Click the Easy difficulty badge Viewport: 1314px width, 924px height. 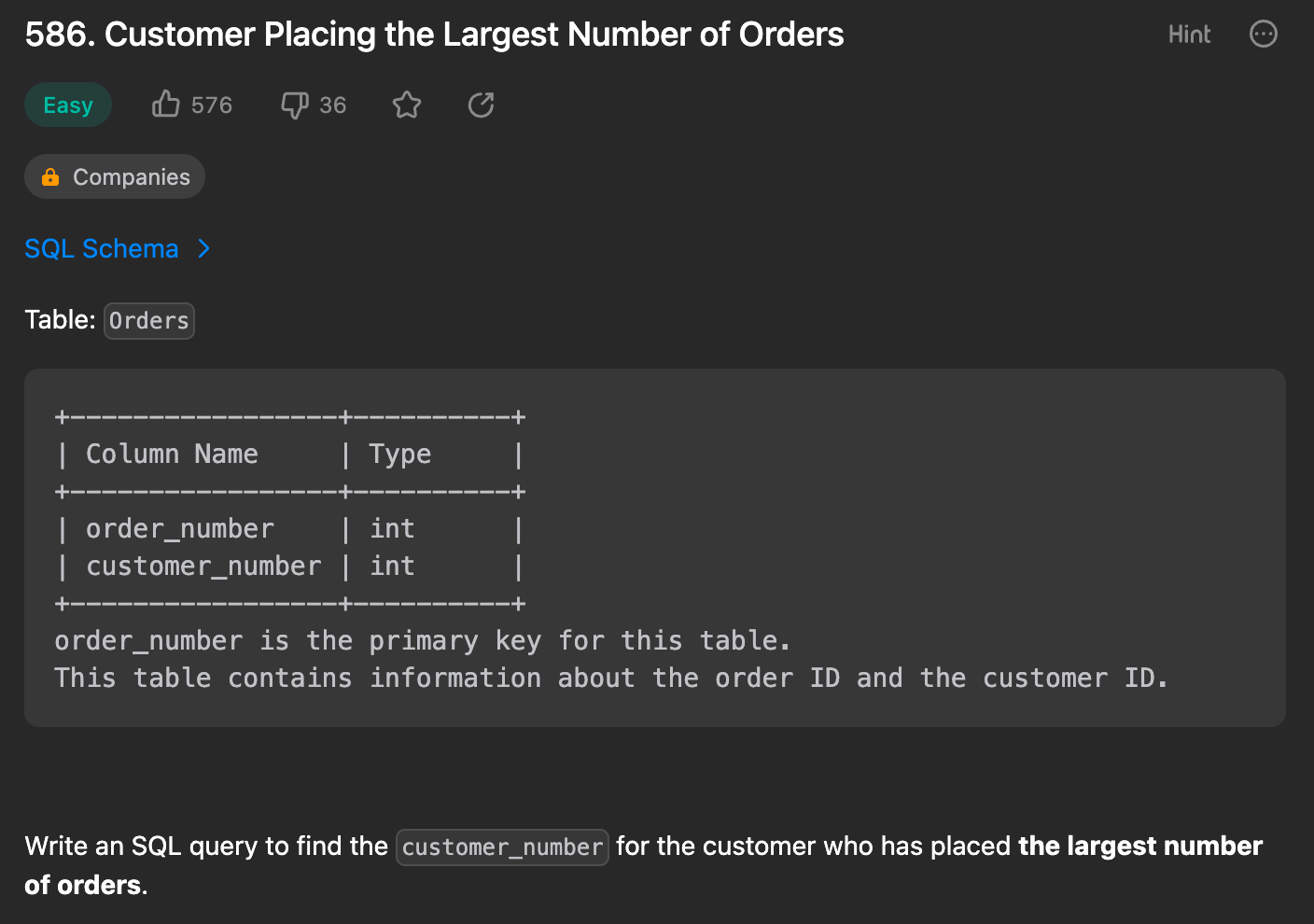click(x=68, y=105)
